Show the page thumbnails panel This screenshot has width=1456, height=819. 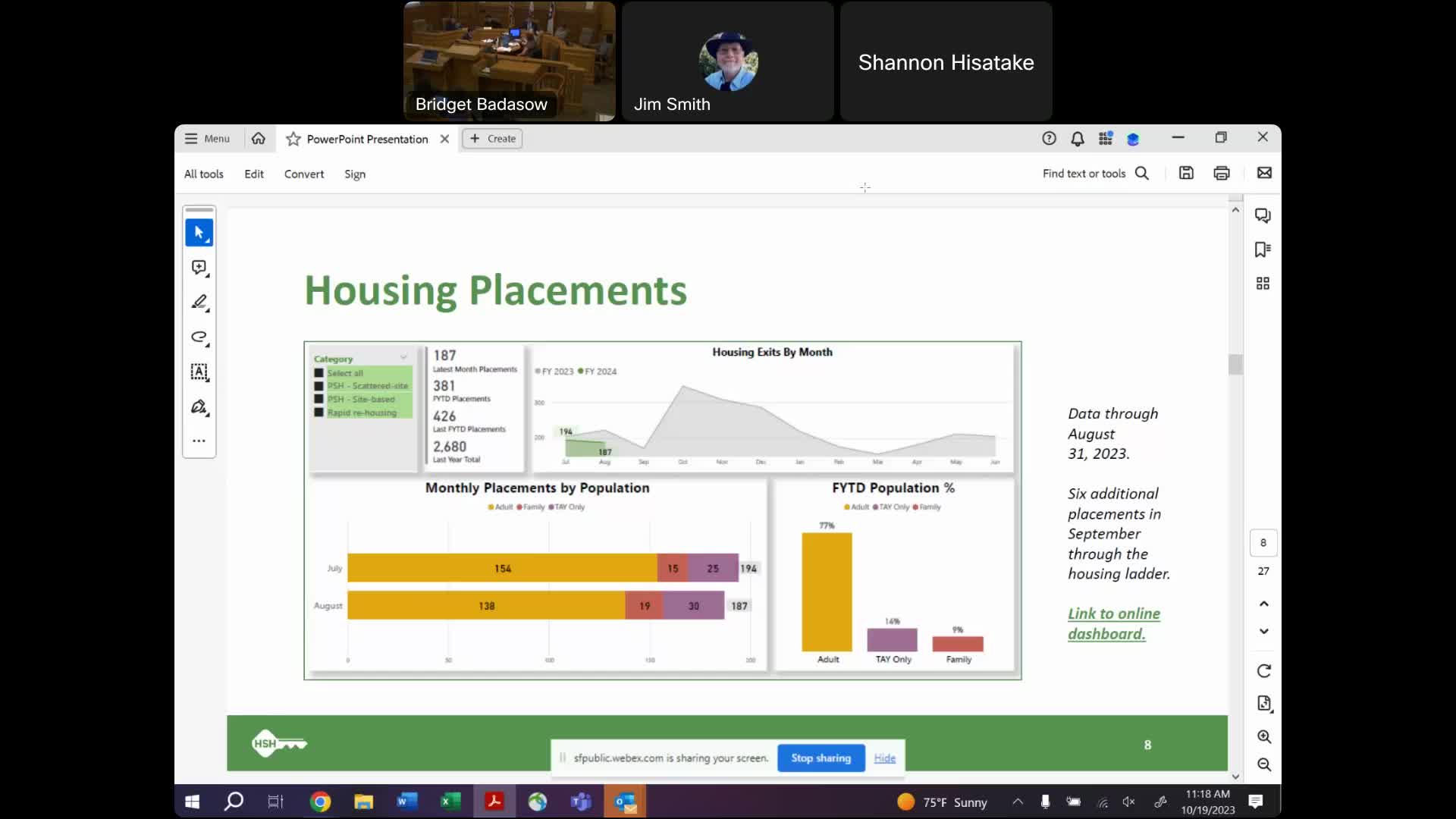click(x=1263, y=283)
